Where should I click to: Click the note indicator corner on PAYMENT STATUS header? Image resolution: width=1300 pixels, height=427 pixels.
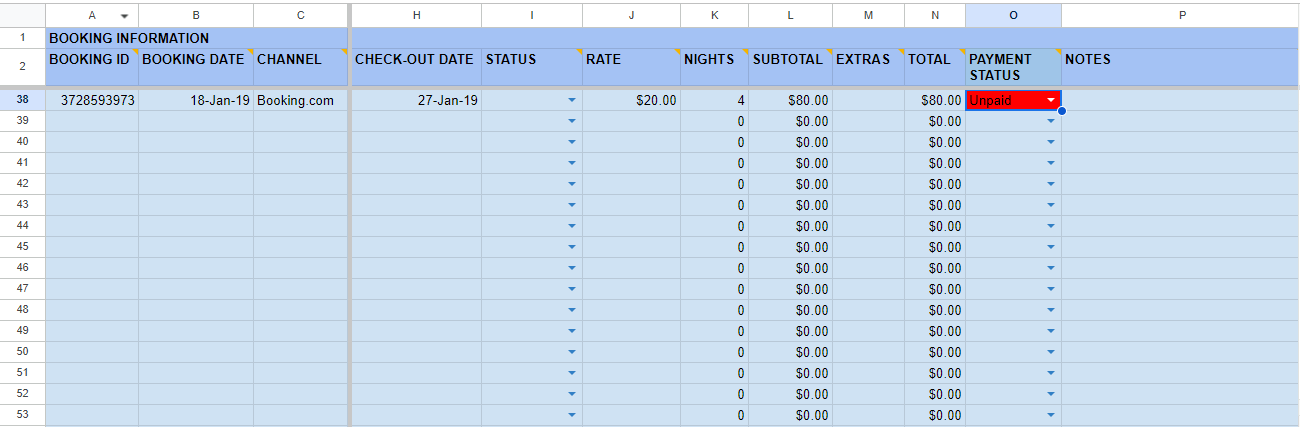(x=1058, y=52)
